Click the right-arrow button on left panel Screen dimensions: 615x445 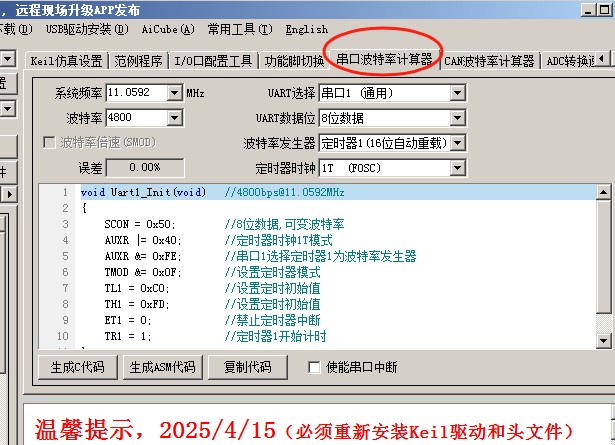9,194
